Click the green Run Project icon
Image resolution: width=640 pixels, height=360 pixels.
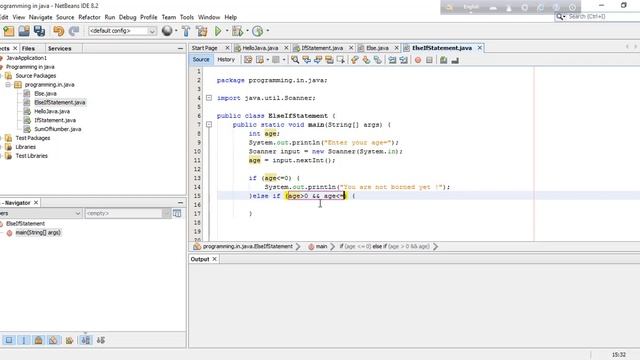(x=218, y=31)
